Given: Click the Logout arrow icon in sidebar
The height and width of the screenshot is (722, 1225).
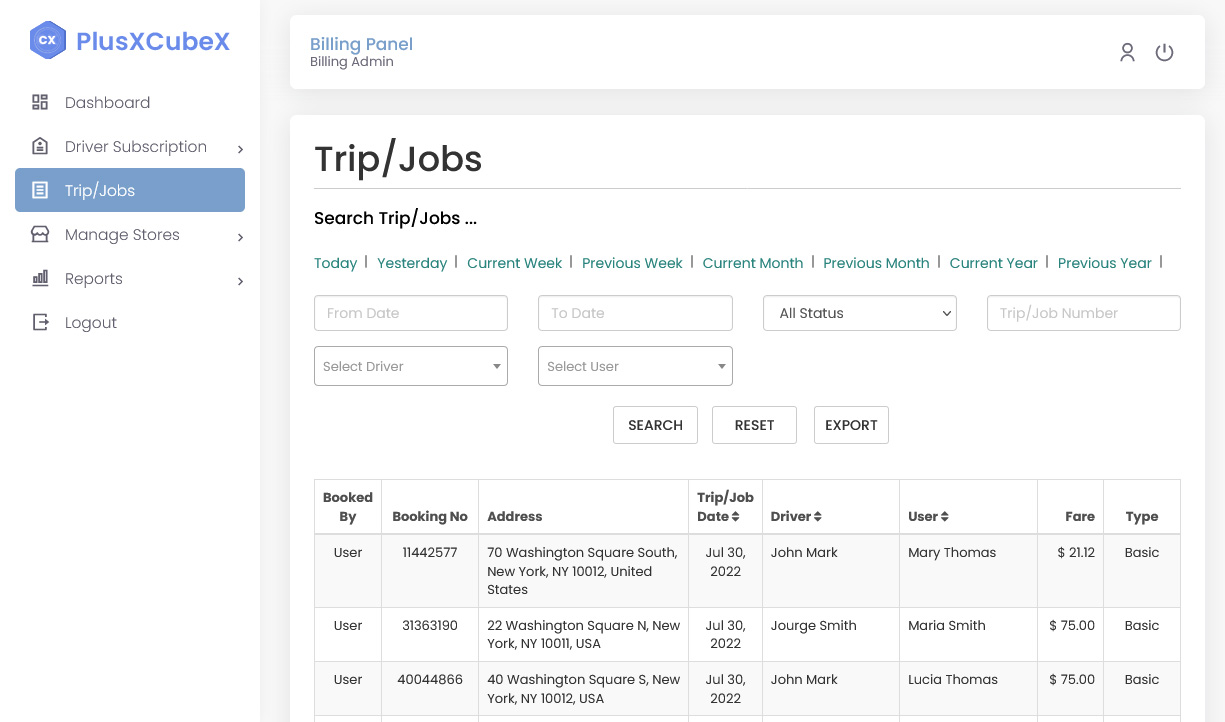Looking at the screenshot, I should point(40,322).
